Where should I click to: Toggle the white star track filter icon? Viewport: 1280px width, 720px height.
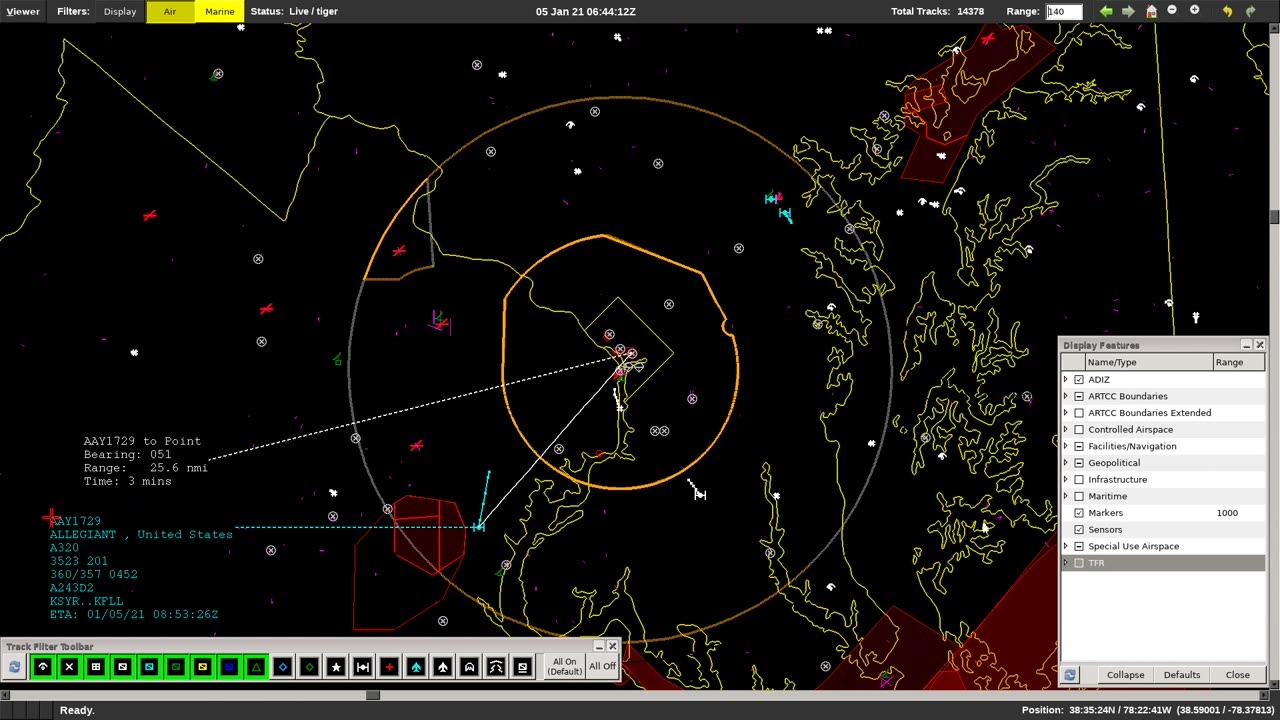(336, 667)
